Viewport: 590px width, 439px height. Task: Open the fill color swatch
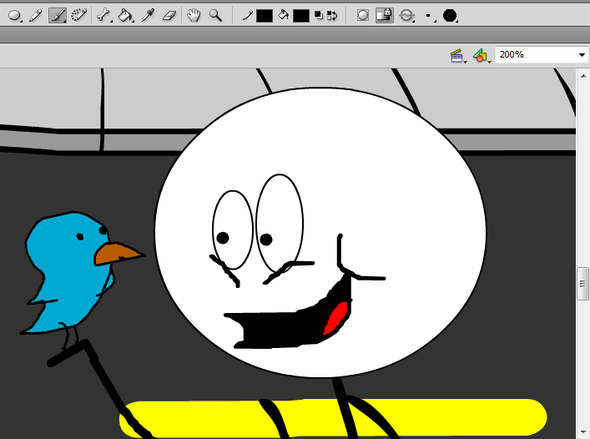pyautogui.click(x=301, y=16)
